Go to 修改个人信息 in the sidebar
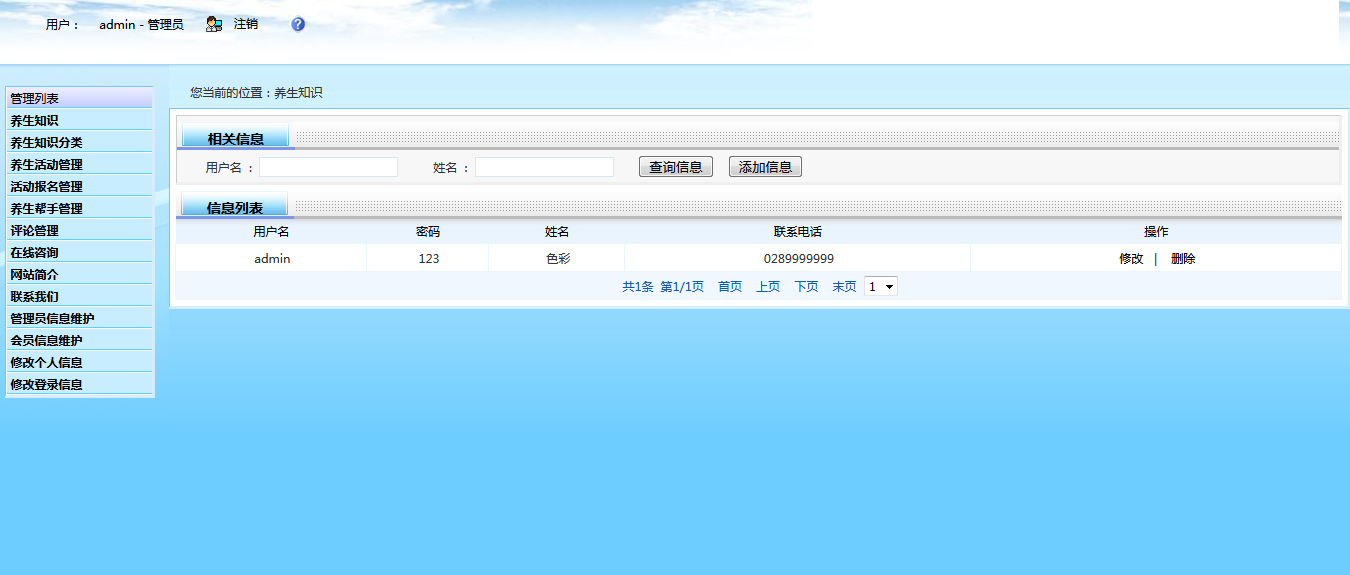The width and height of the screenshot is (1350, 575). (x=79, y=362)
